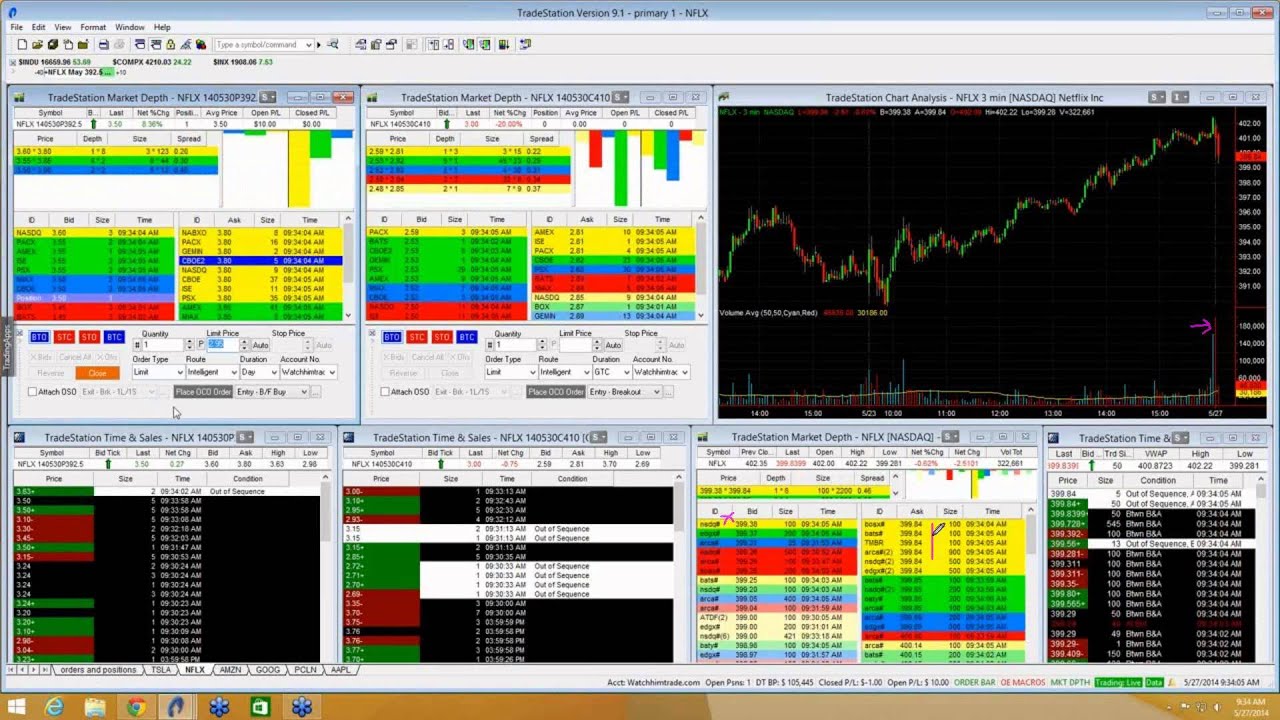Switch to the AAPL workspace tab
Screen dimensions: 1280x720
(x=341, y=670)
